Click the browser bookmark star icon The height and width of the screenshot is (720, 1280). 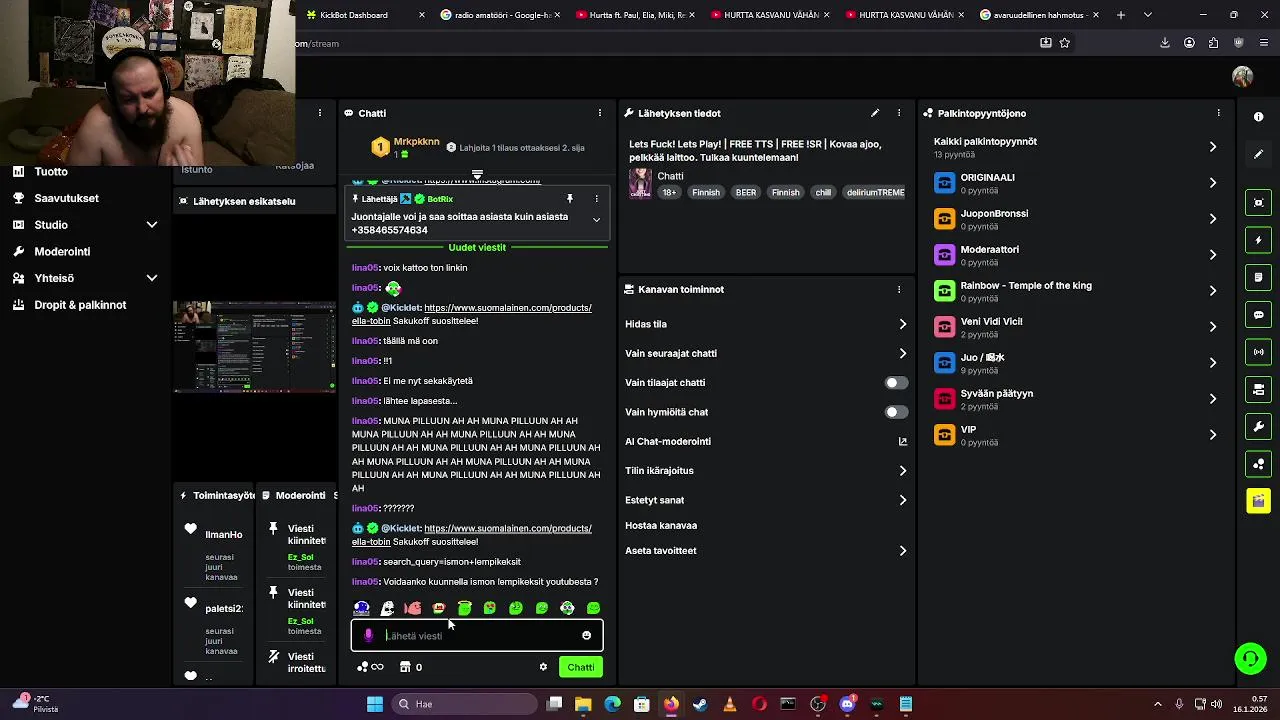[x=1065, y=43]
